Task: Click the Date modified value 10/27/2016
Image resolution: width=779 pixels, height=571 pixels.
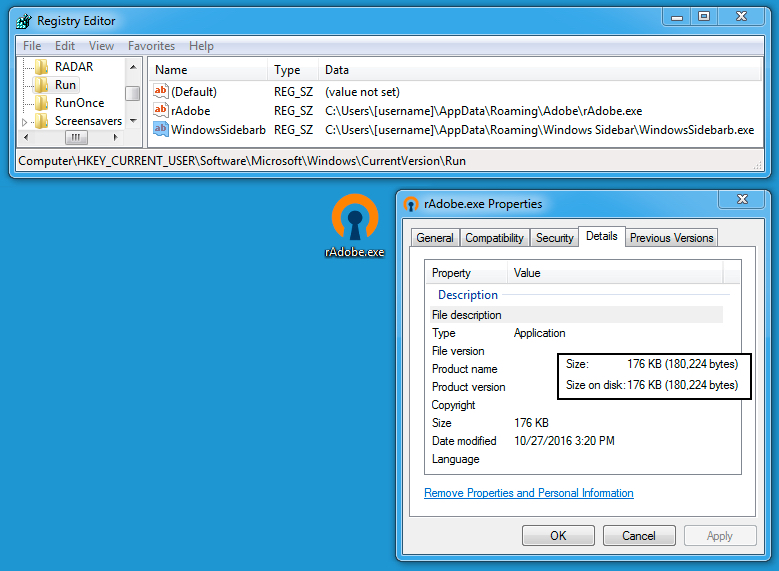Action: (x=564, y=441)
